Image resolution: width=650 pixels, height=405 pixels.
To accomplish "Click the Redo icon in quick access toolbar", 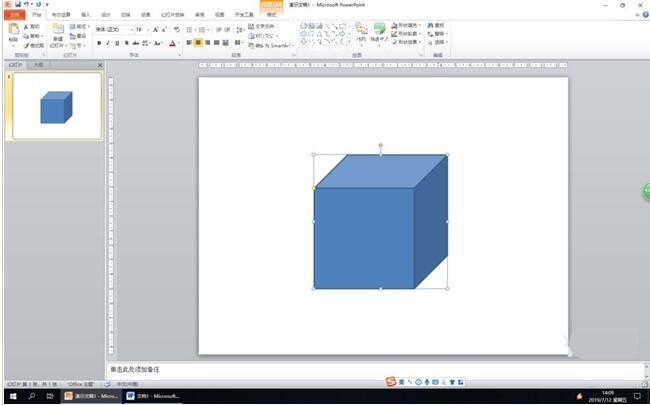I will point(38,4).
